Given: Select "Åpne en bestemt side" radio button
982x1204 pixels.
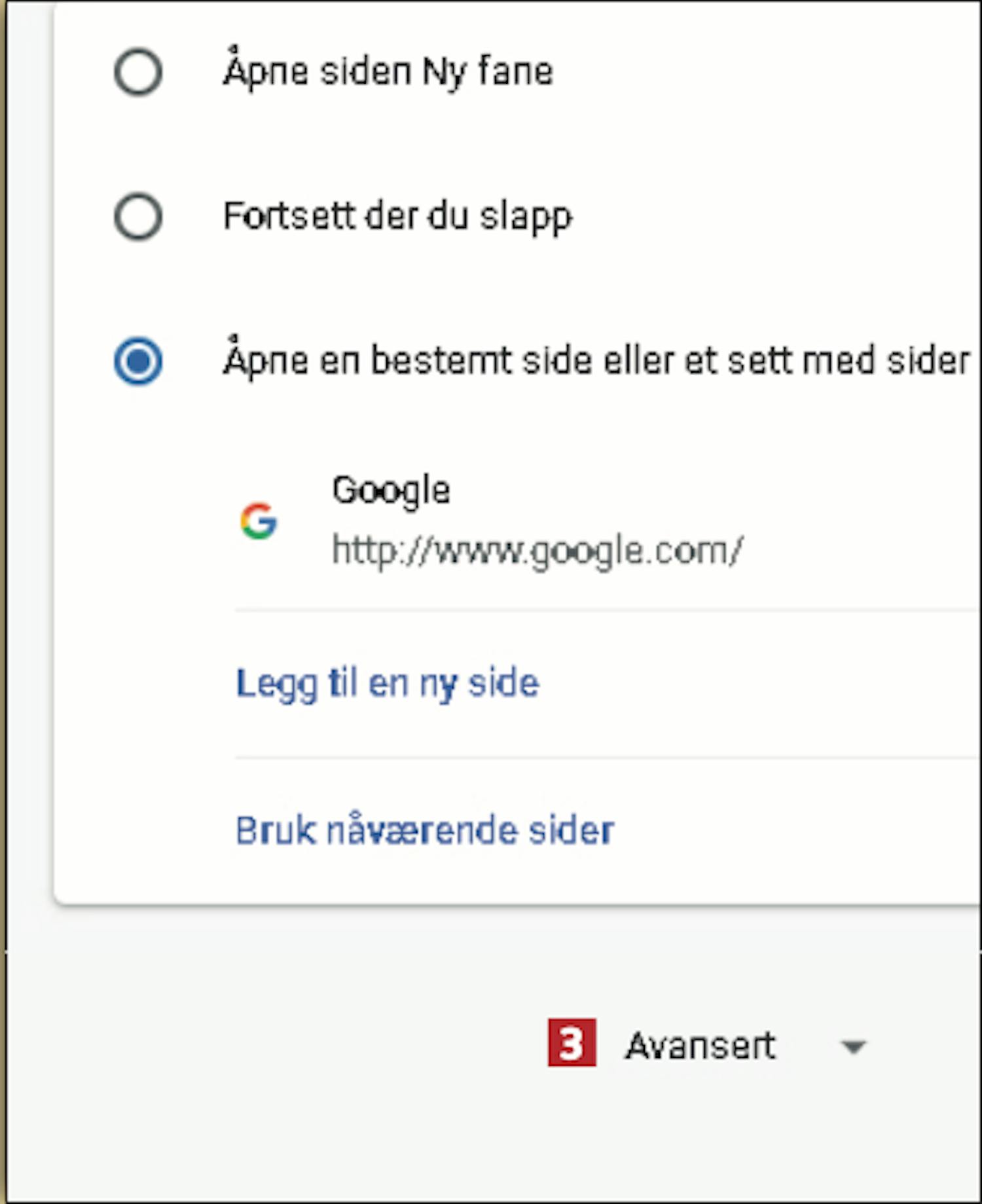Looking at the screenshot, I should [138, 361].
